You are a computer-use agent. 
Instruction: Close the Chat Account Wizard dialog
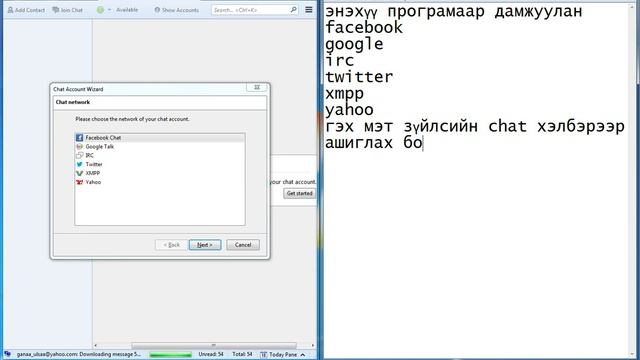(257, 87)
